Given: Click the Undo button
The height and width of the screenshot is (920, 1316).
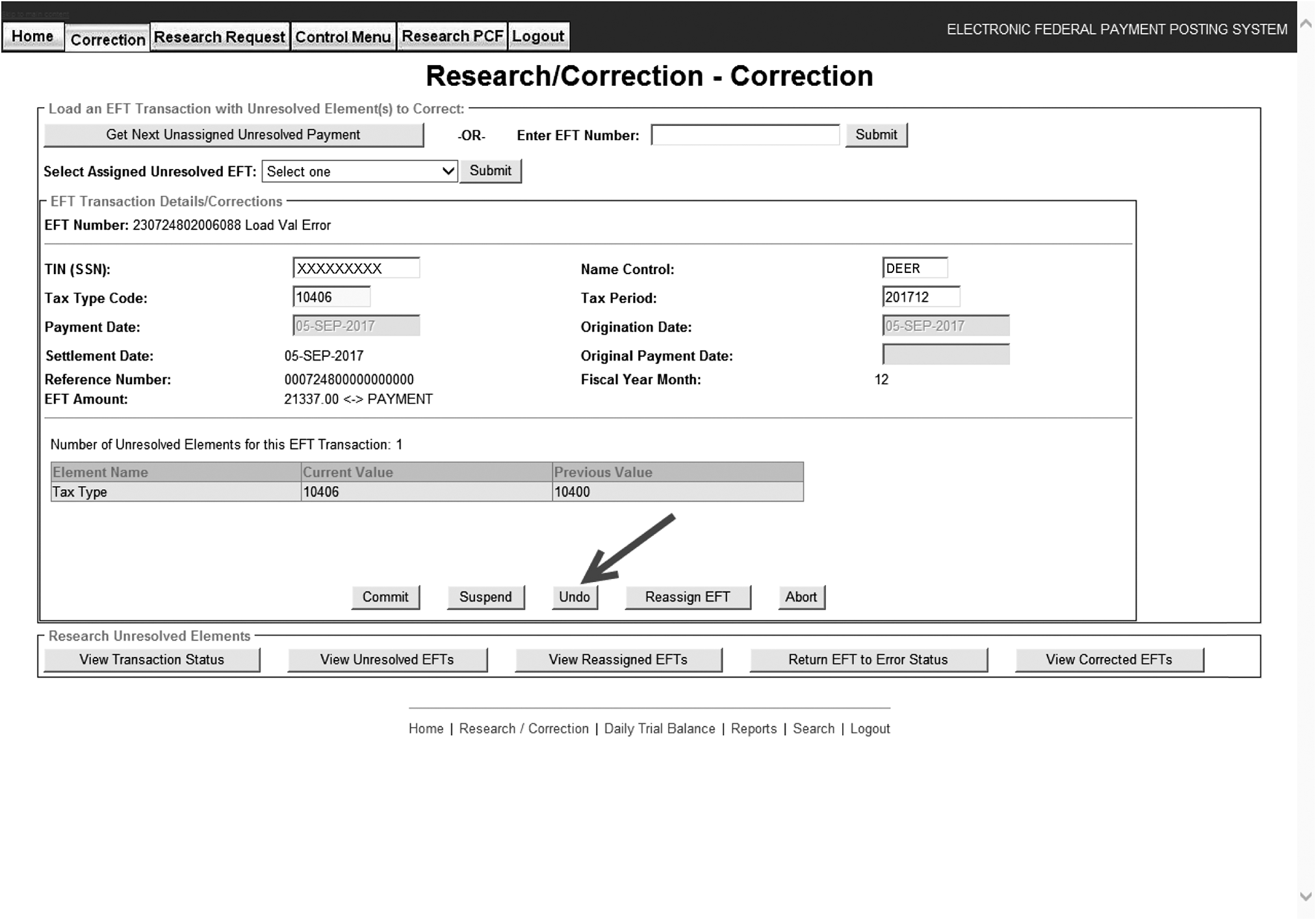Looking at the screenshot, I should (574, 597).
